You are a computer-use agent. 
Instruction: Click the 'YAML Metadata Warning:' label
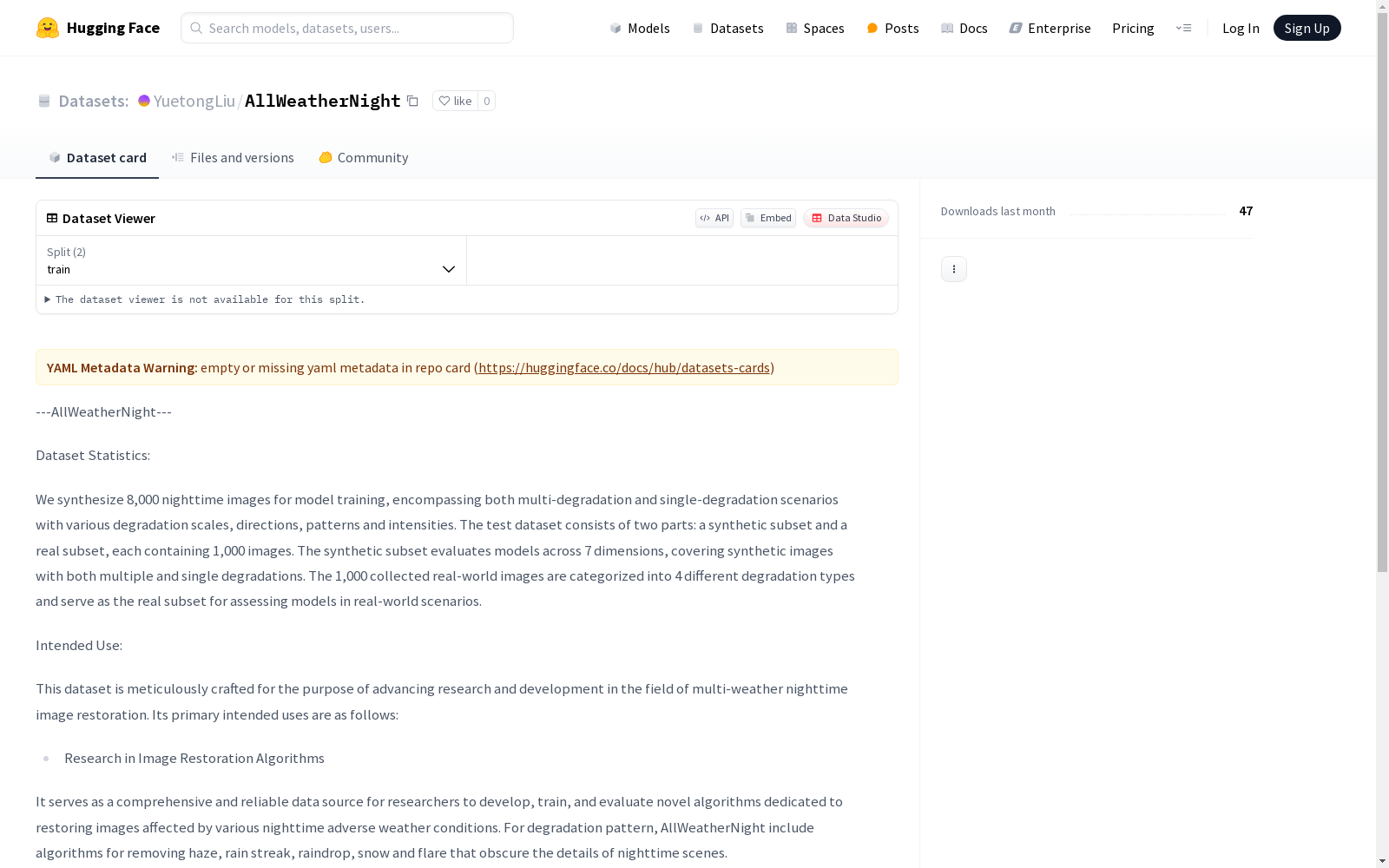[122, 367]
